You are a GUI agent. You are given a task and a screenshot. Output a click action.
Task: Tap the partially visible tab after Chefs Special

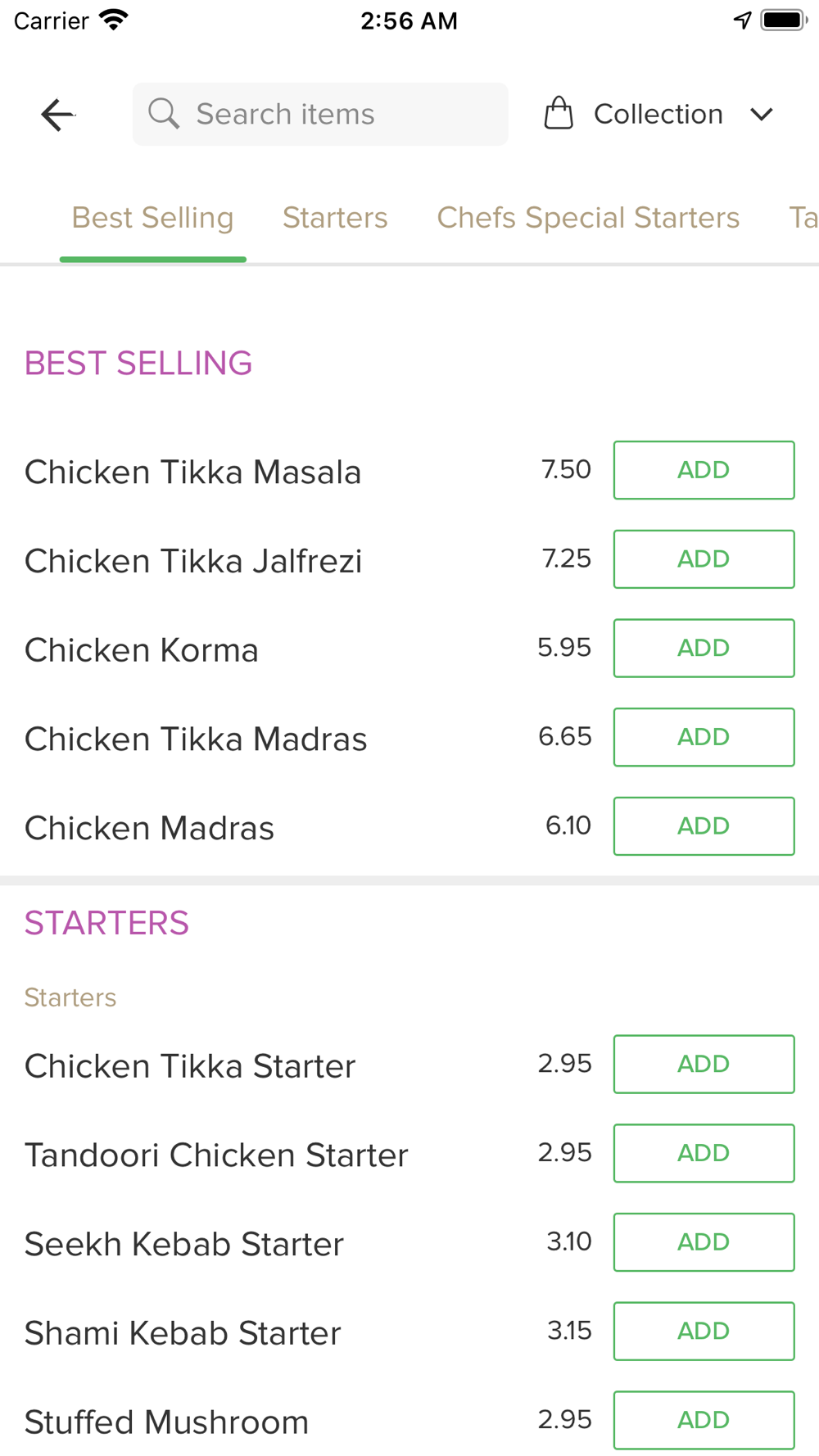[x=803, y=218]
